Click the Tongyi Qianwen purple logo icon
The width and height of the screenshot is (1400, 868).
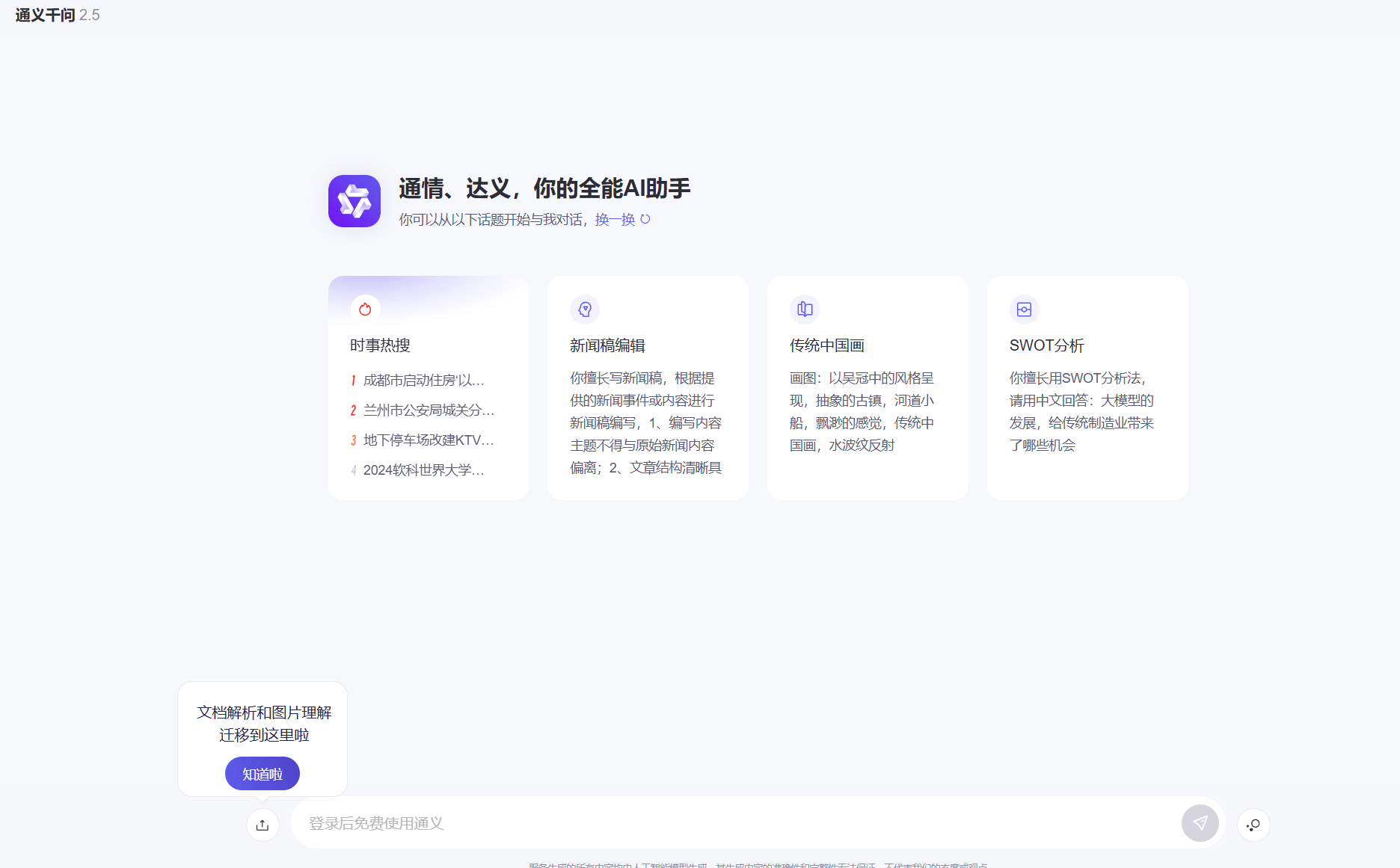tap(354, 201)
